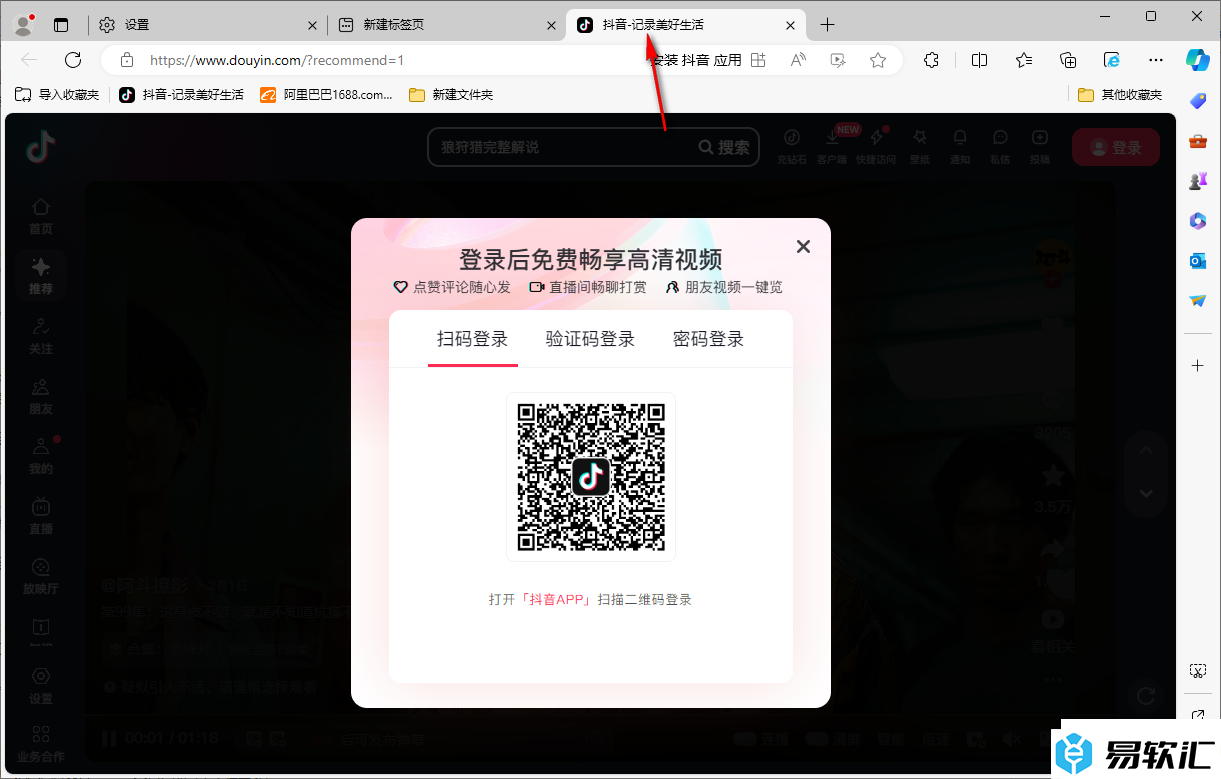The width and height of the screenshot is (1221, 779).
Task: Open 直播 in Douyin sidebar
Action: tap(41, 516)
